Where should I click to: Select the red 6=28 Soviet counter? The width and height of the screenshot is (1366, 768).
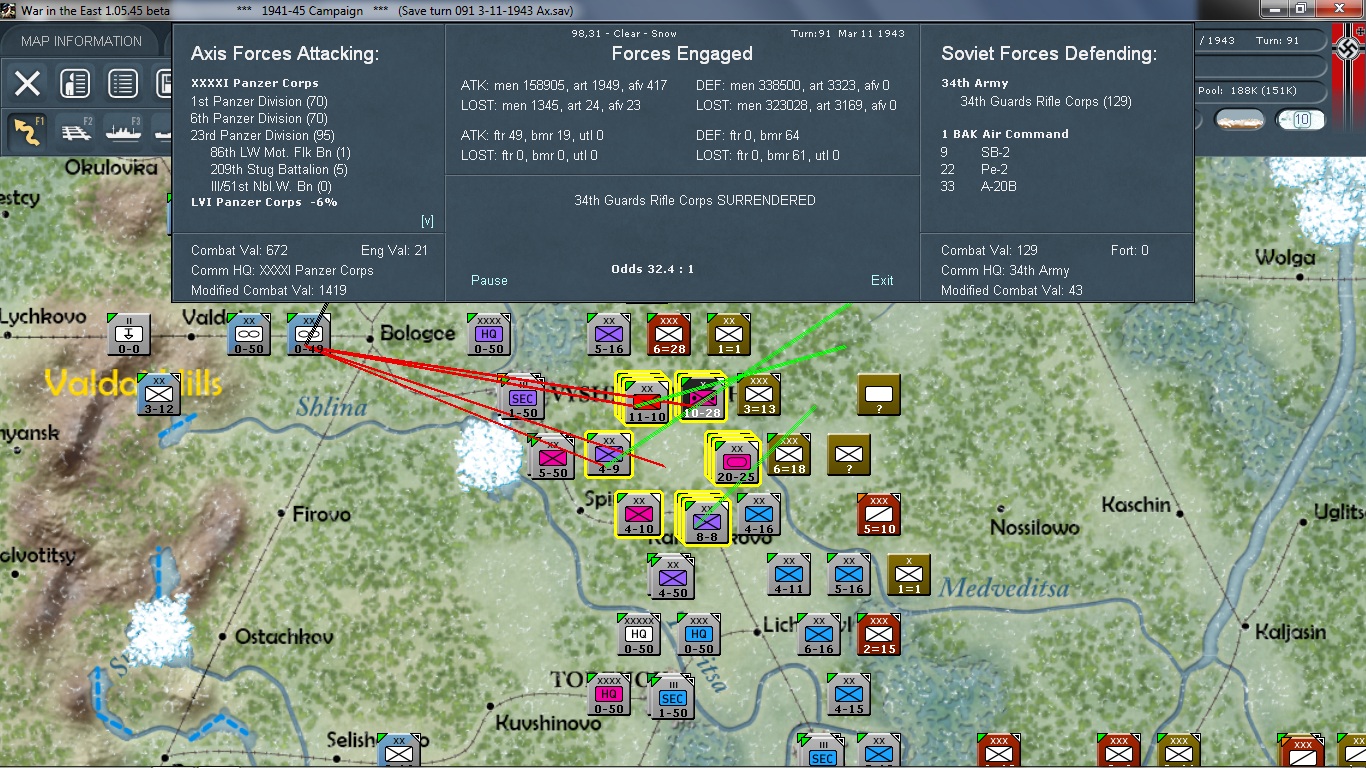click(669, 333)
